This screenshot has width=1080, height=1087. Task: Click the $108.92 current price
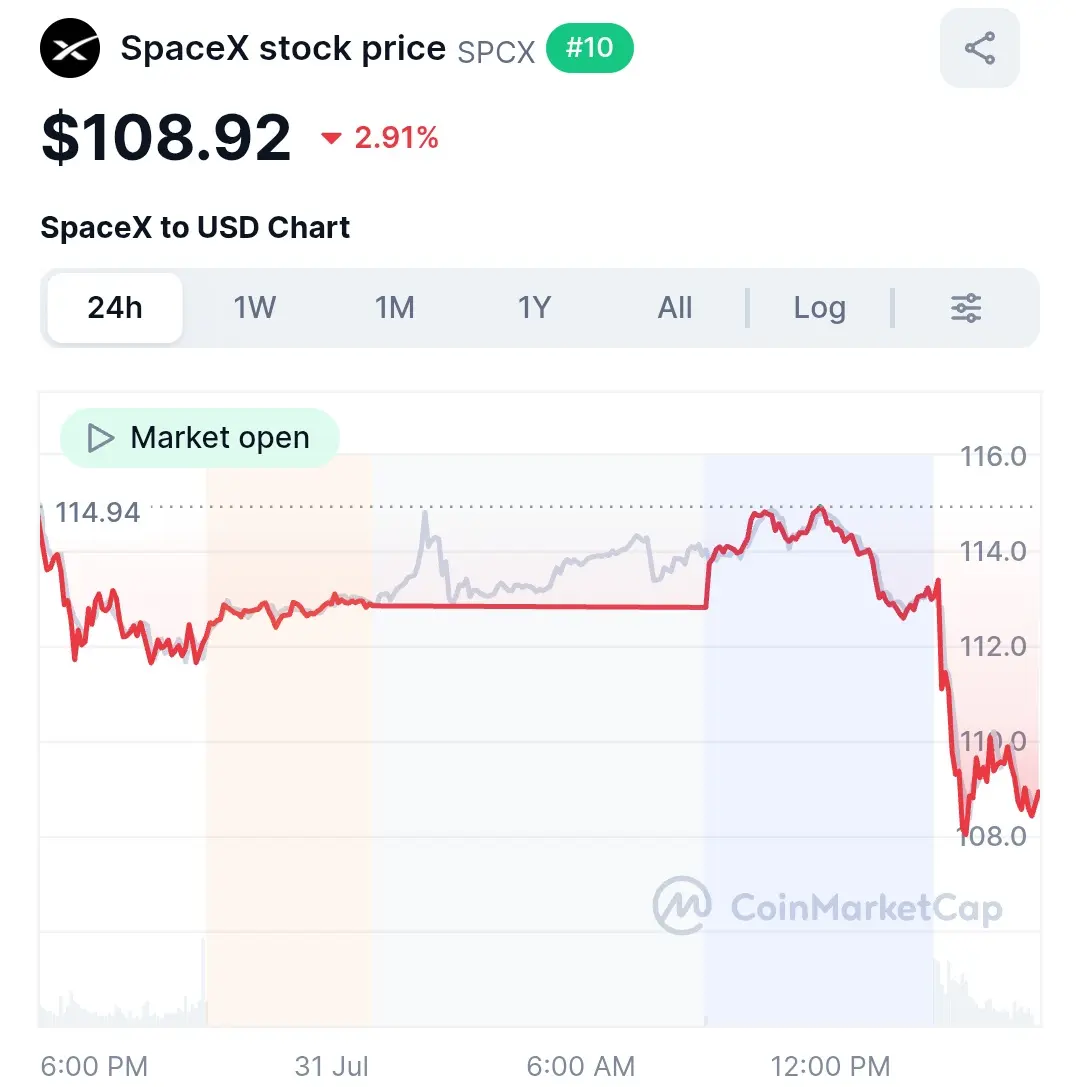point(166,137)
